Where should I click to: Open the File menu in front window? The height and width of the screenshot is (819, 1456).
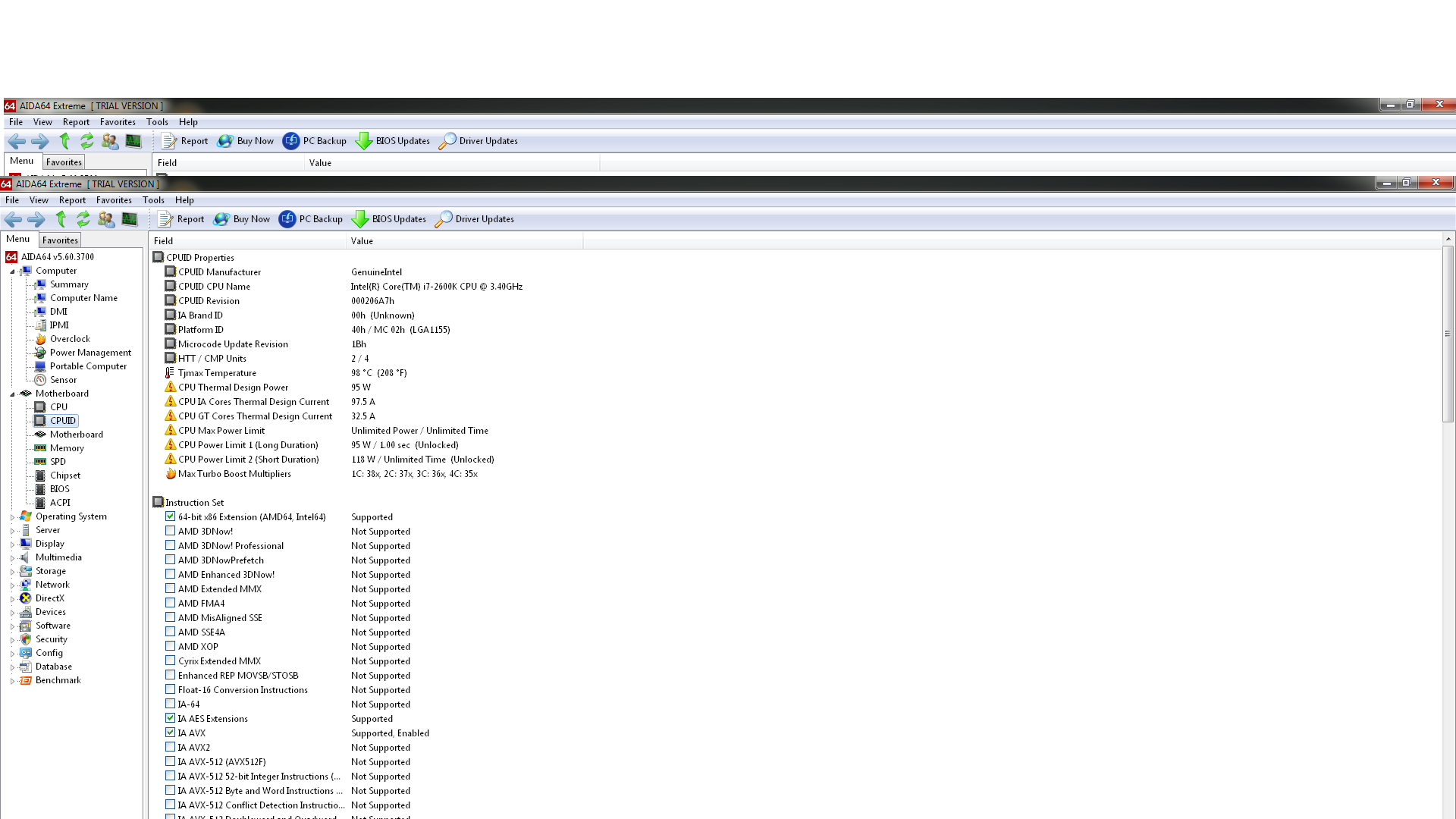(x=12, y=200)
